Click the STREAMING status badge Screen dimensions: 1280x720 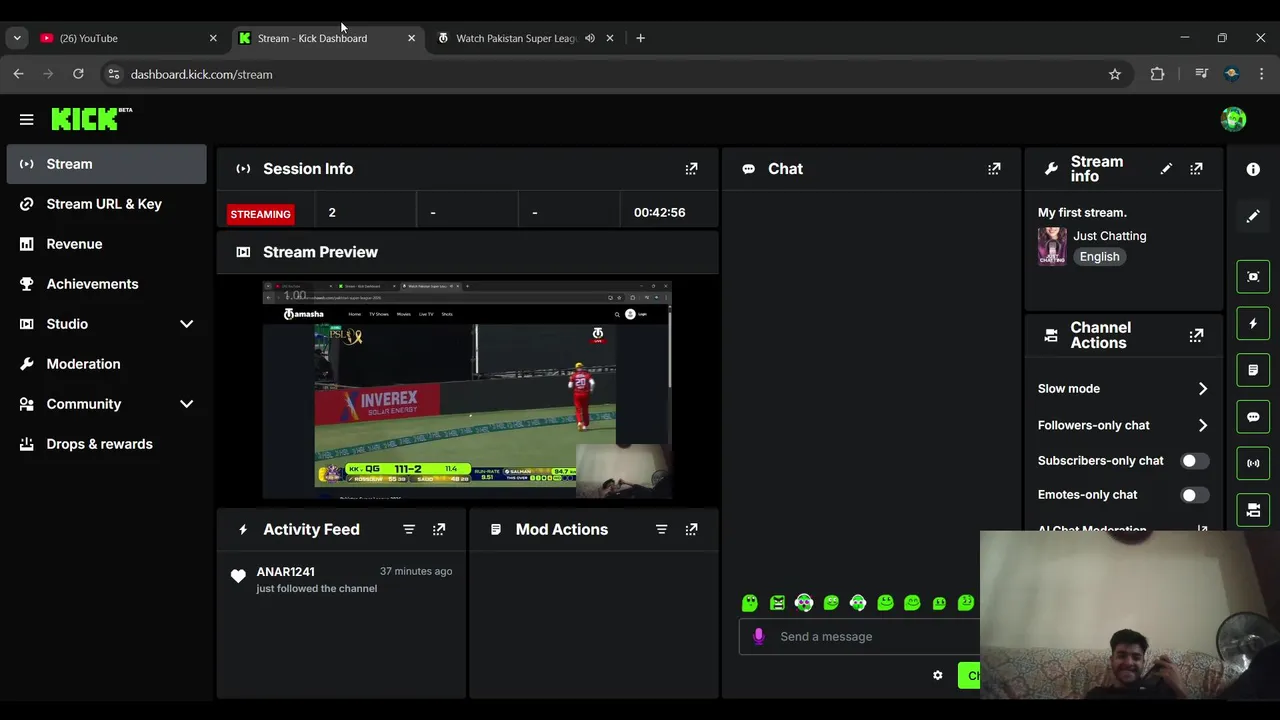(x=260, y=214)
